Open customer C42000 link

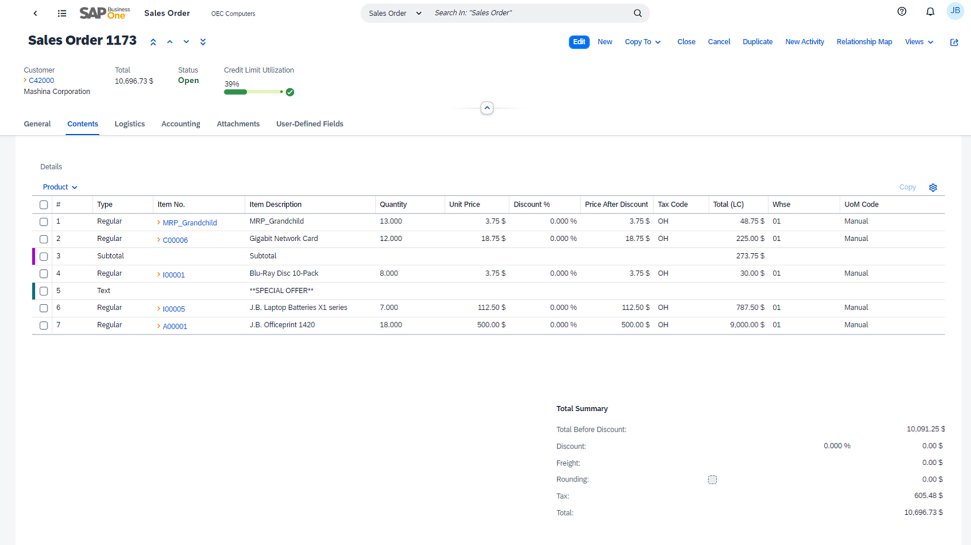[x=41, y=80]
